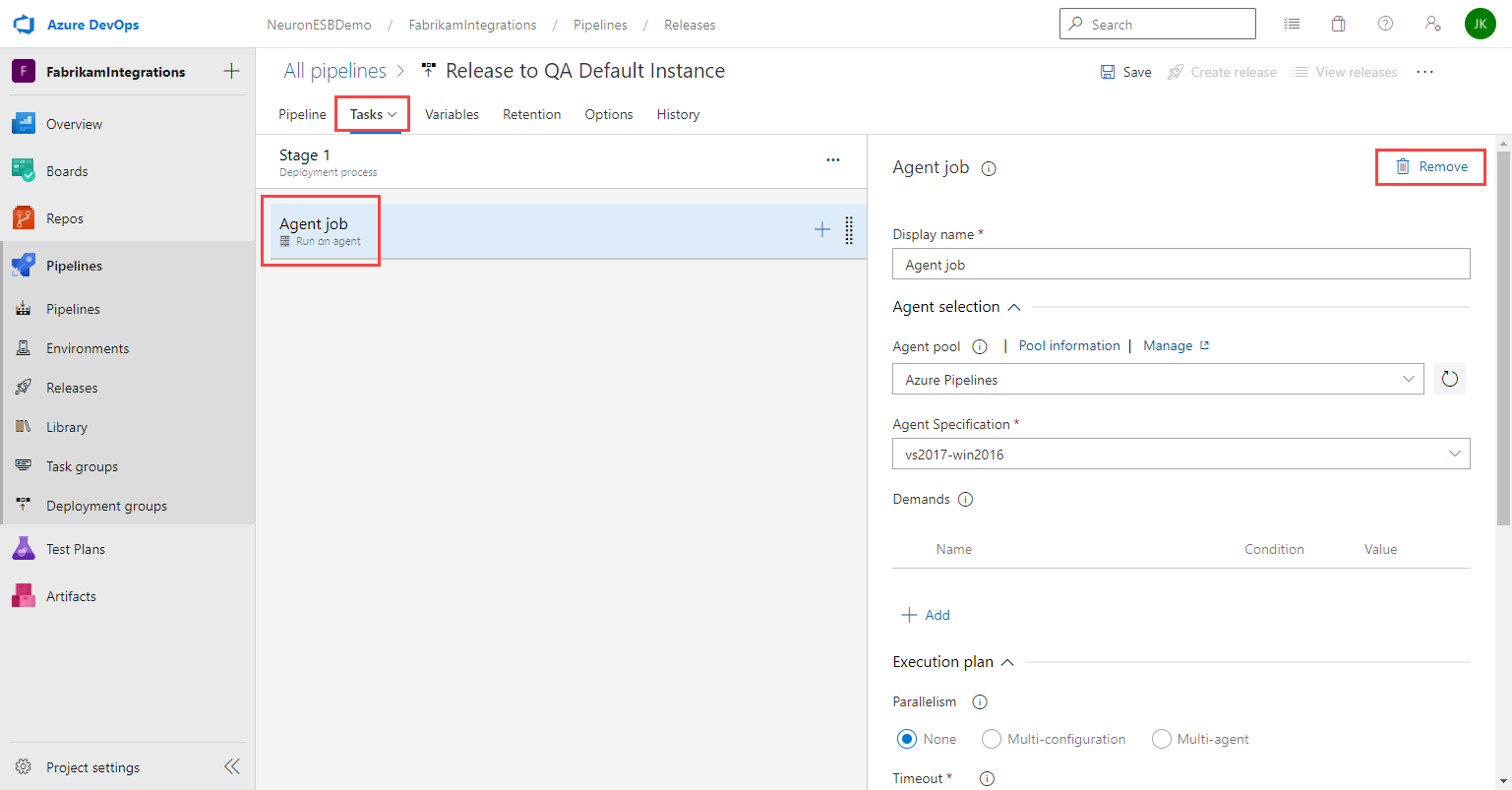Open FabrikamIntegrations project name in sidebar
The height and width of the screenshot is (790, 1512).
click(115, 72)
